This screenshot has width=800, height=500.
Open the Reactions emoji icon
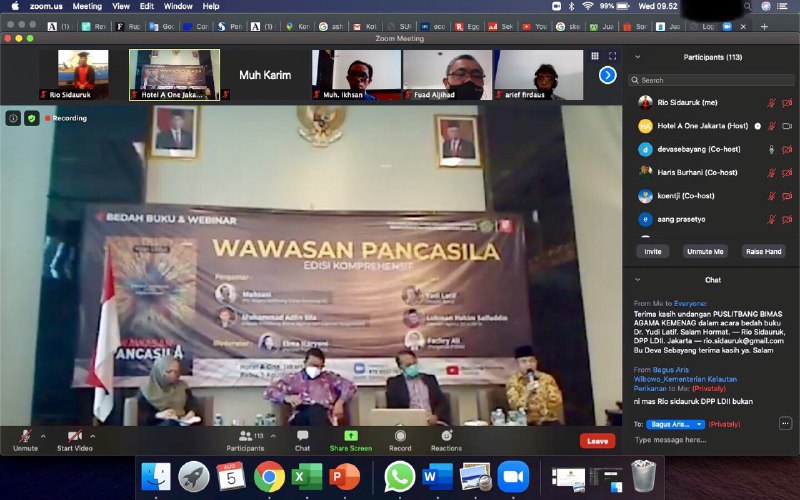pyautogui.click(x=446, y=436)
